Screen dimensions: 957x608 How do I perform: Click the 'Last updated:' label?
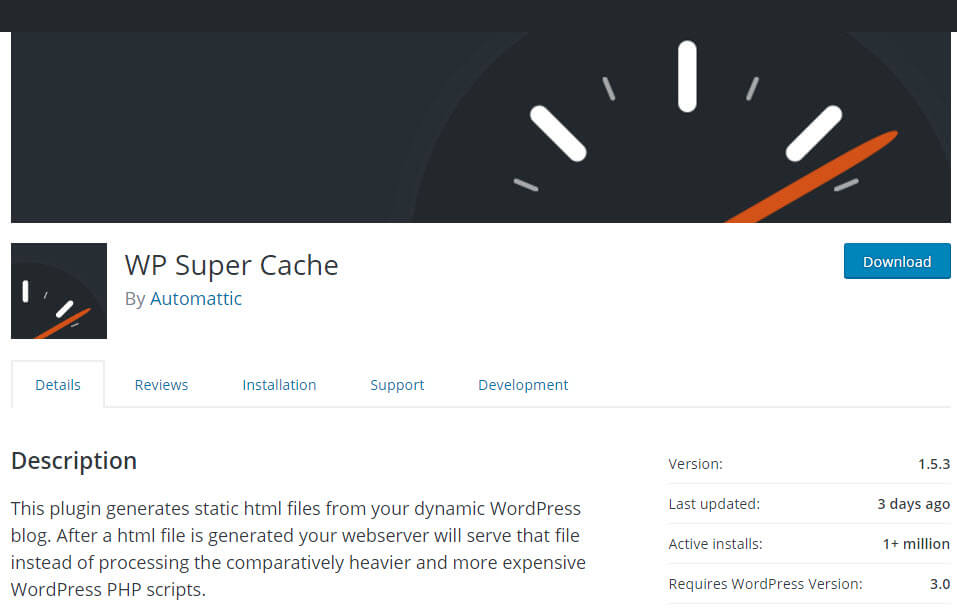point(714,504)
